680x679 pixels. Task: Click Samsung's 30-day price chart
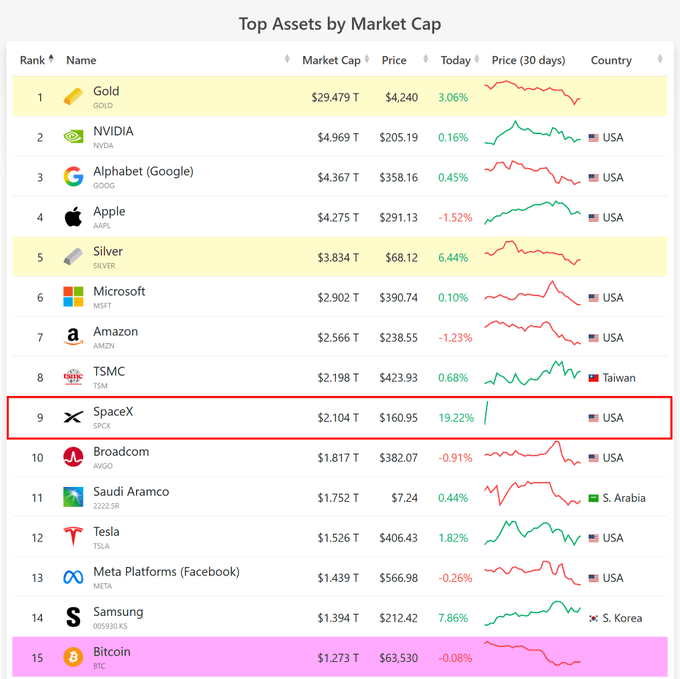click(x=533, y=614)
